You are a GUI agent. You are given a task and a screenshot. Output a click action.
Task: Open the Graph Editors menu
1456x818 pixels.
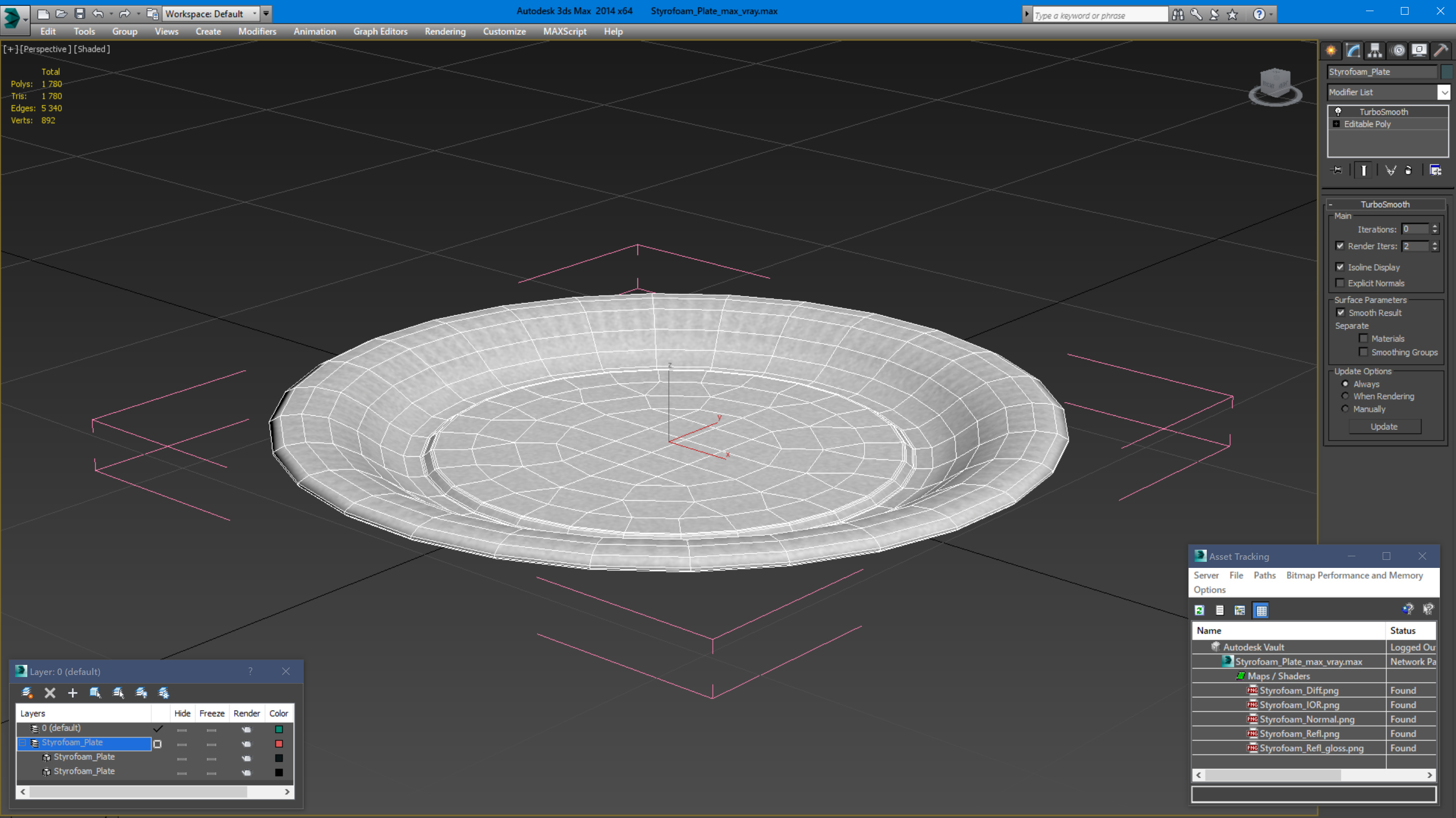(x=380, y=32)
